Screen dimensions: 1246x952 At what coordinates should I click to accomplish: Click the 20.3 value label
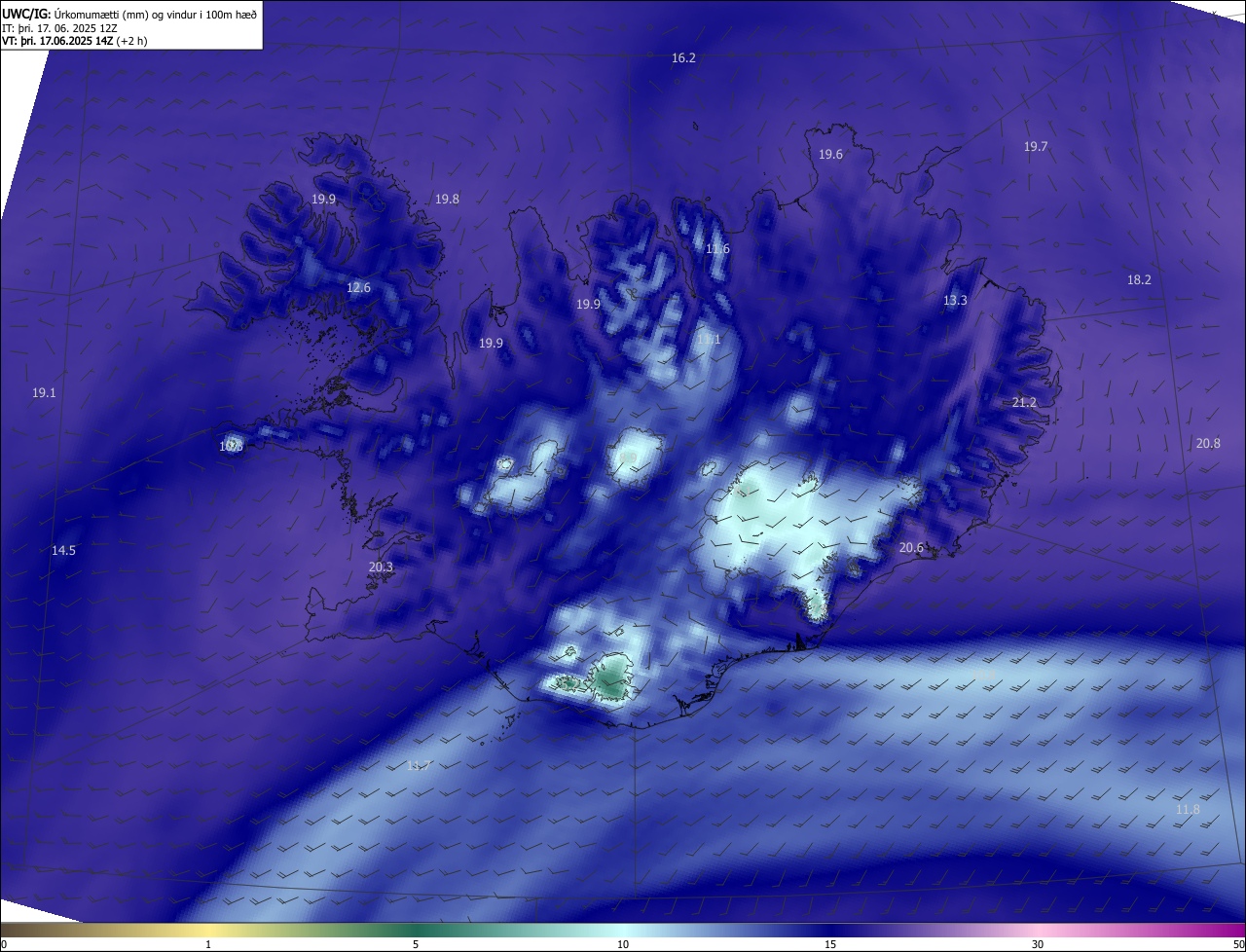381,568
